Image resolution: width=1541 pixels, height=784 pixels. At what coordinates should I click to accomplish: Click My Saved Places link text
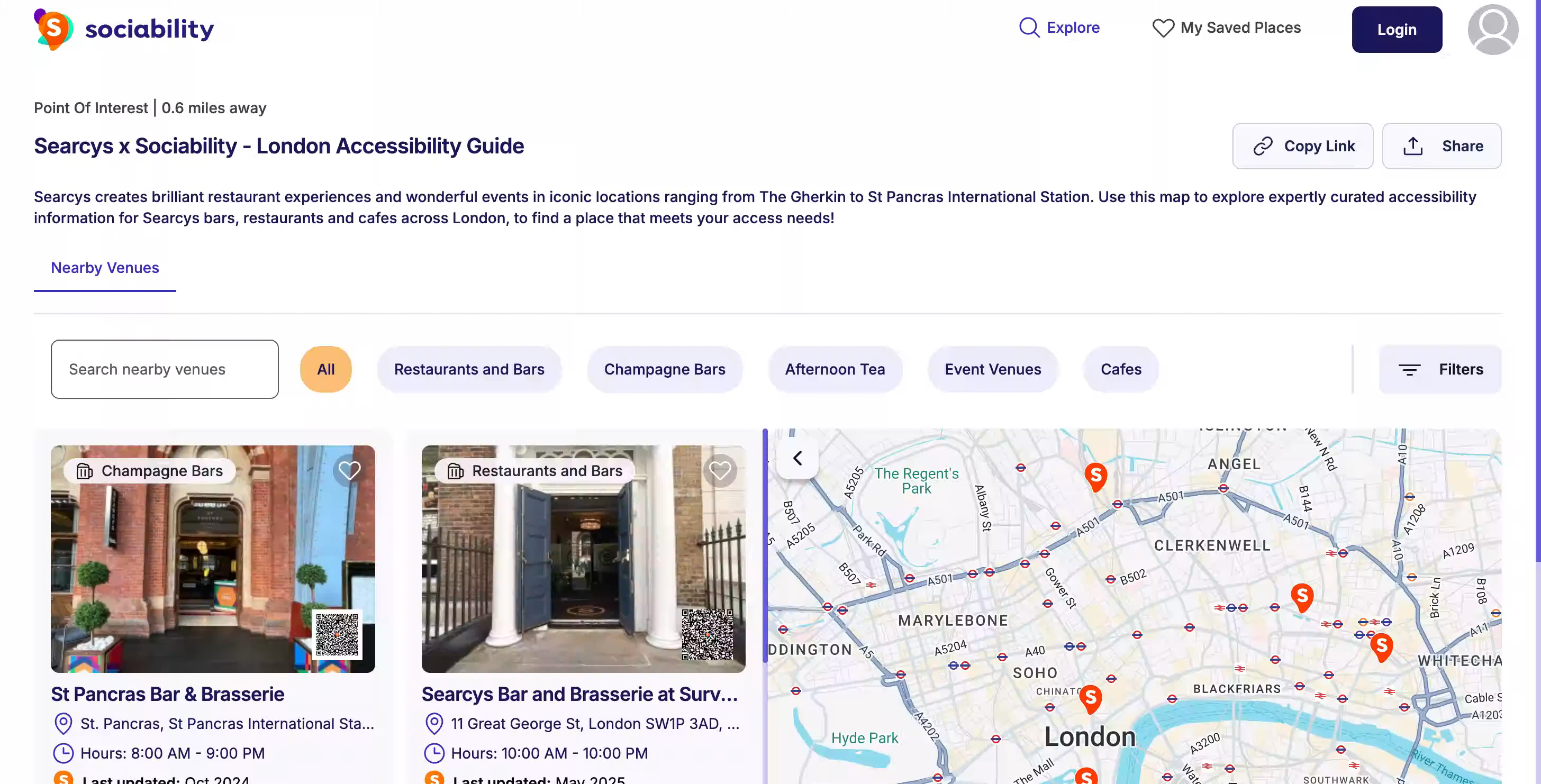[1240, 28]
